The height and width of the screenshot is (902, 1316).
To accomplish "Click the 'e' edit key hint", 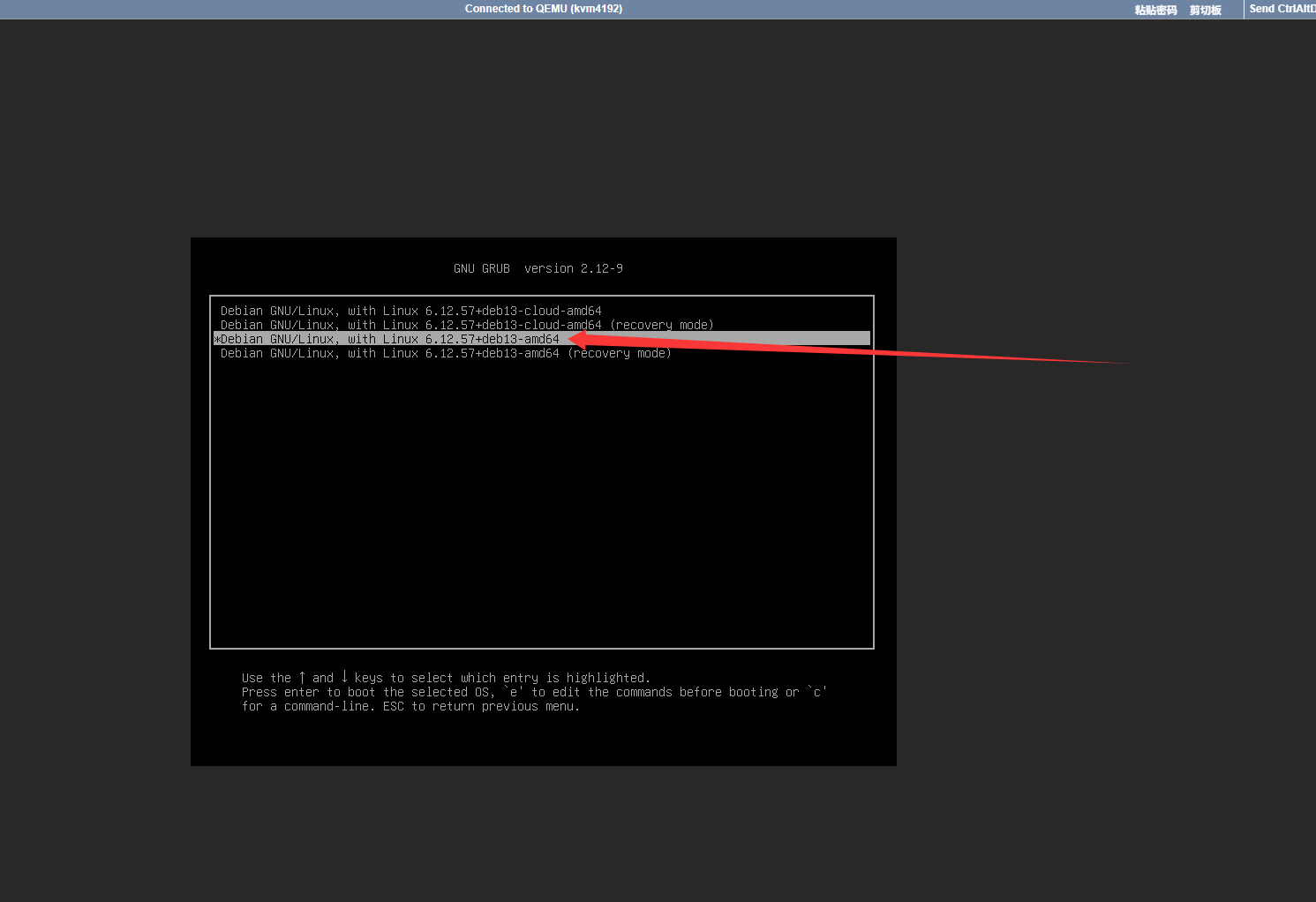I will [513, 692].
